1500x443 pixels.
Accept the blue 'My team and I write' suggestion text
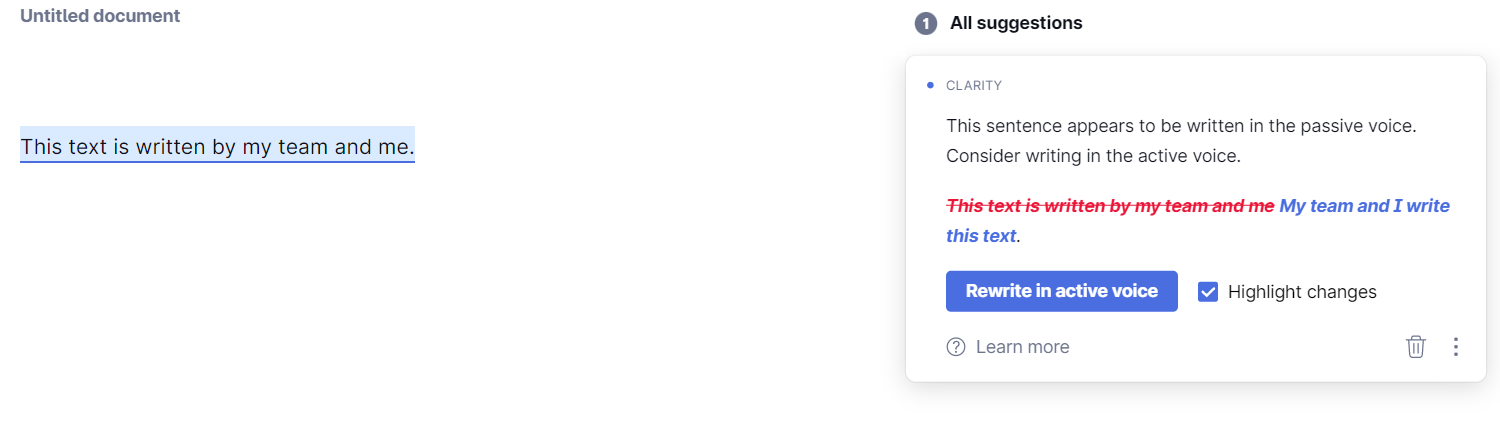click(1364, 206)
